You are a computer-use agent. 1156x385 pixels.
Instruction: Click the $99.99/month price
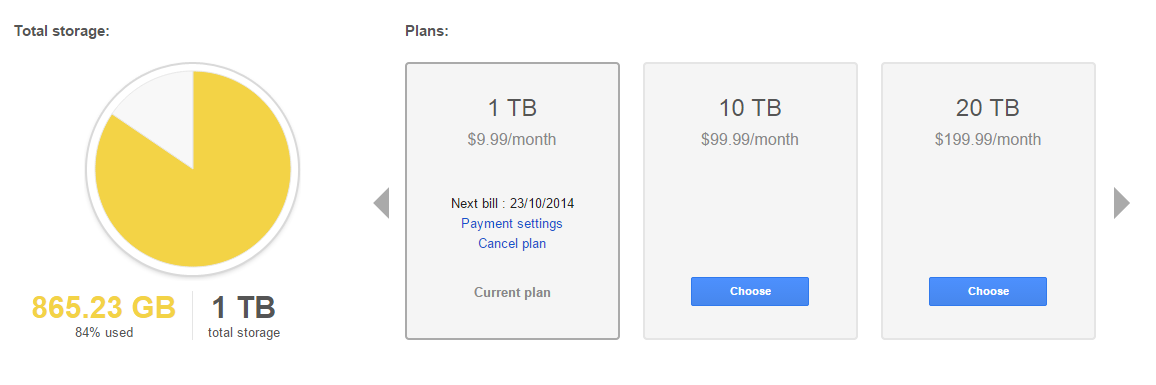pyautogui.click(x=750, y=140)
